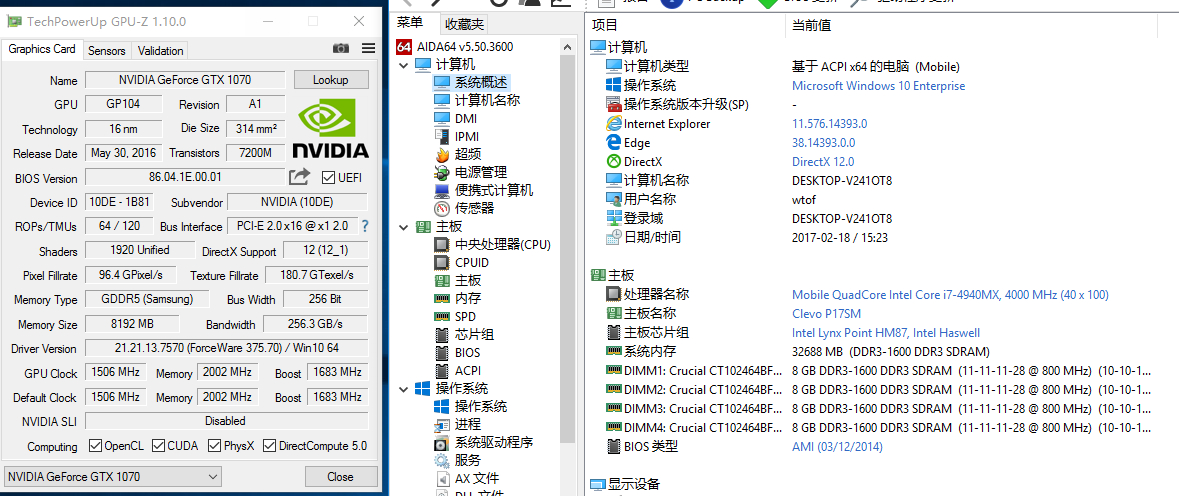Click the GPU-Z screenshot camera icon
Screen dimensions: 1179x496
[341, 48]
